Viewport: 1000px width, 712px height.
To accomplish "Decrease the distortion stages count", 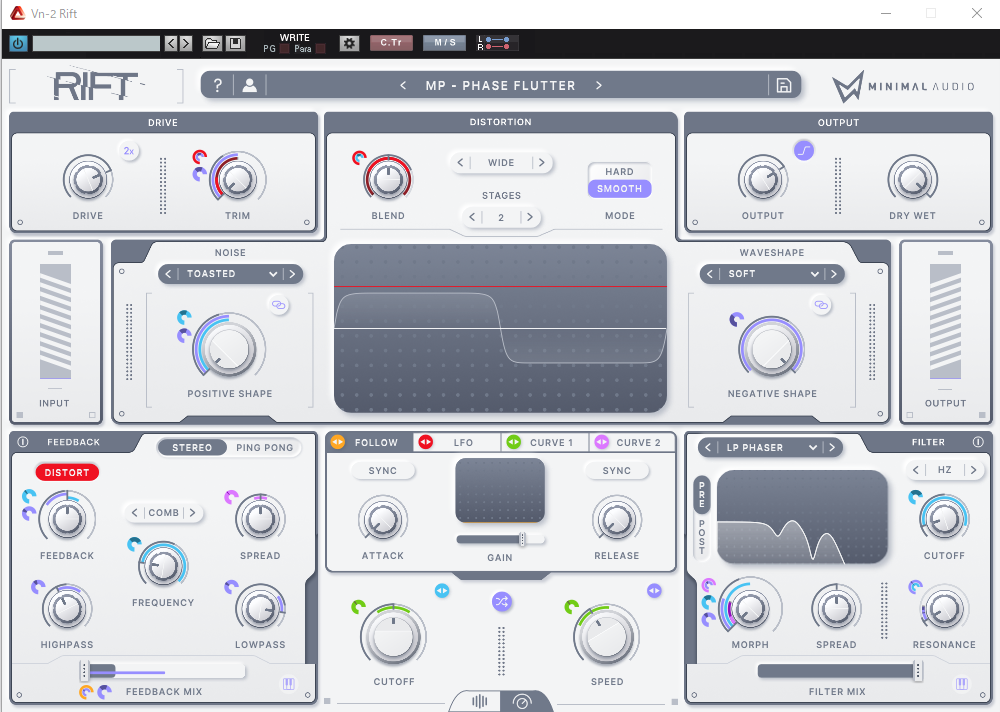I will [x=472, y=217].
